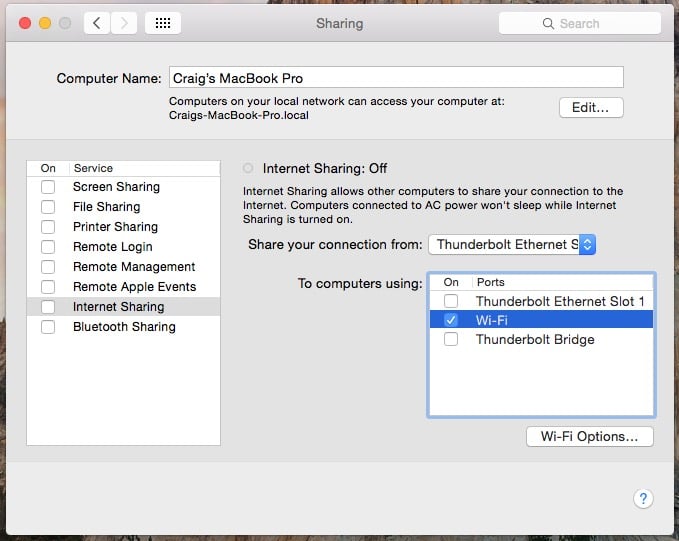Screen dimensions: 679x541
Task: Click the Edit... button
Action: pyautogui.click(x=591, y=107)
